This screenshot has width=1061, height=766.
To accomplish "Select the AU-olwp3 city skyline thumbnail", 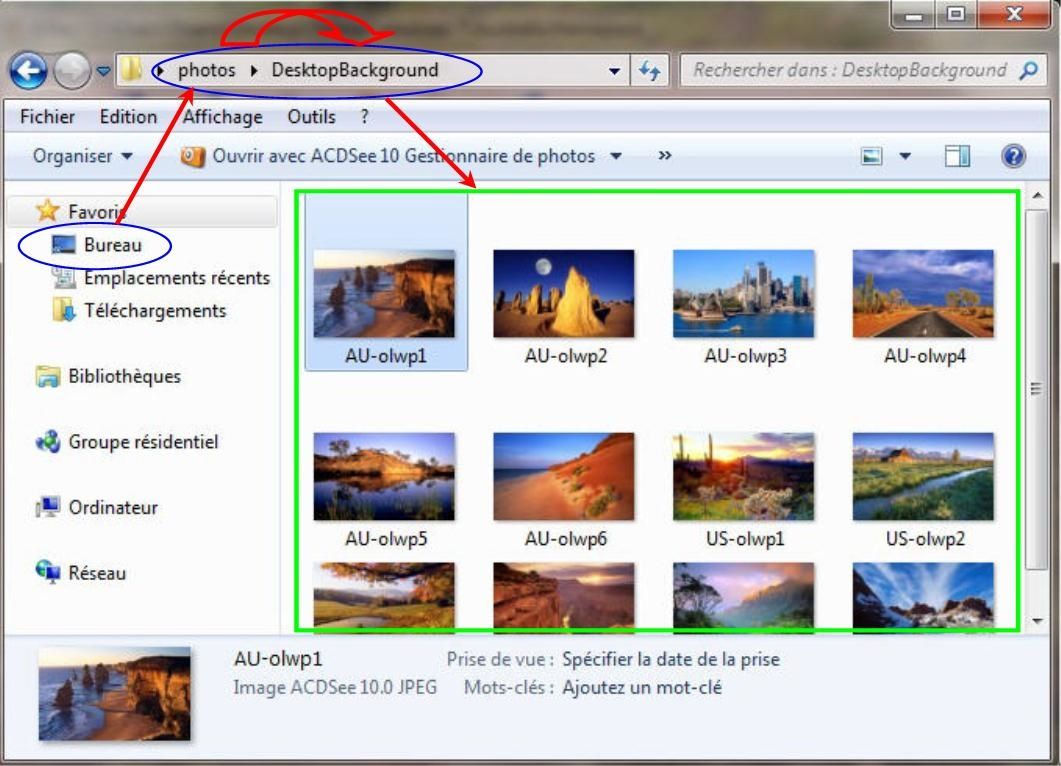I will tap(744, 294).
